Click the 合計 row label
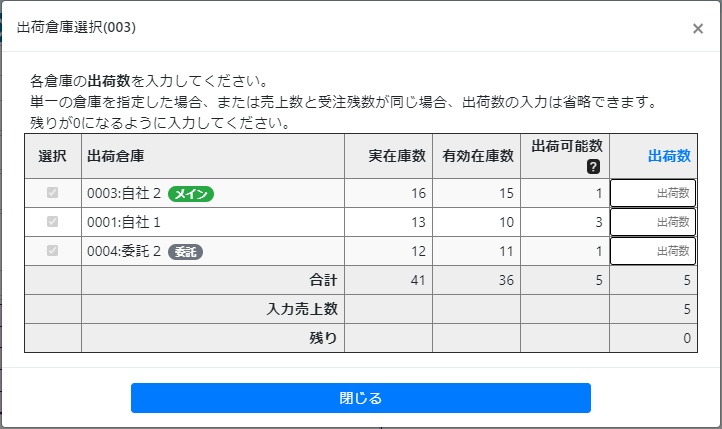Screen dimensions: 722x429 tap(323, 280)
